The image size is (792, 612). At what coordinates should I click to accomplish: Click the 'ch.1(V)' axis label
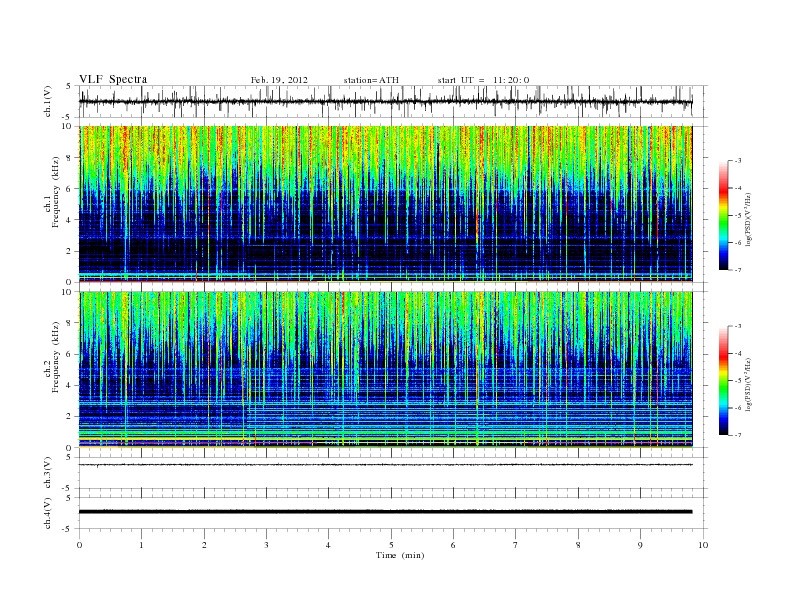tap(48, 103)
